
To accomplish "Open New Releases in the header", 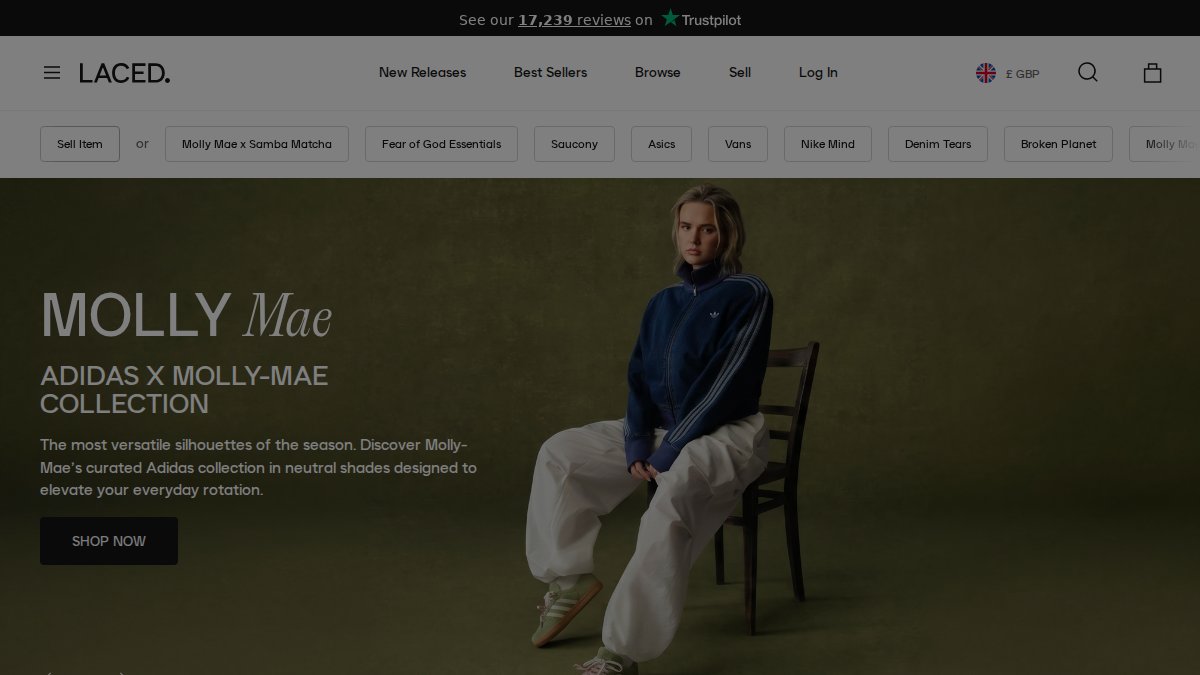I will (422, 72).
